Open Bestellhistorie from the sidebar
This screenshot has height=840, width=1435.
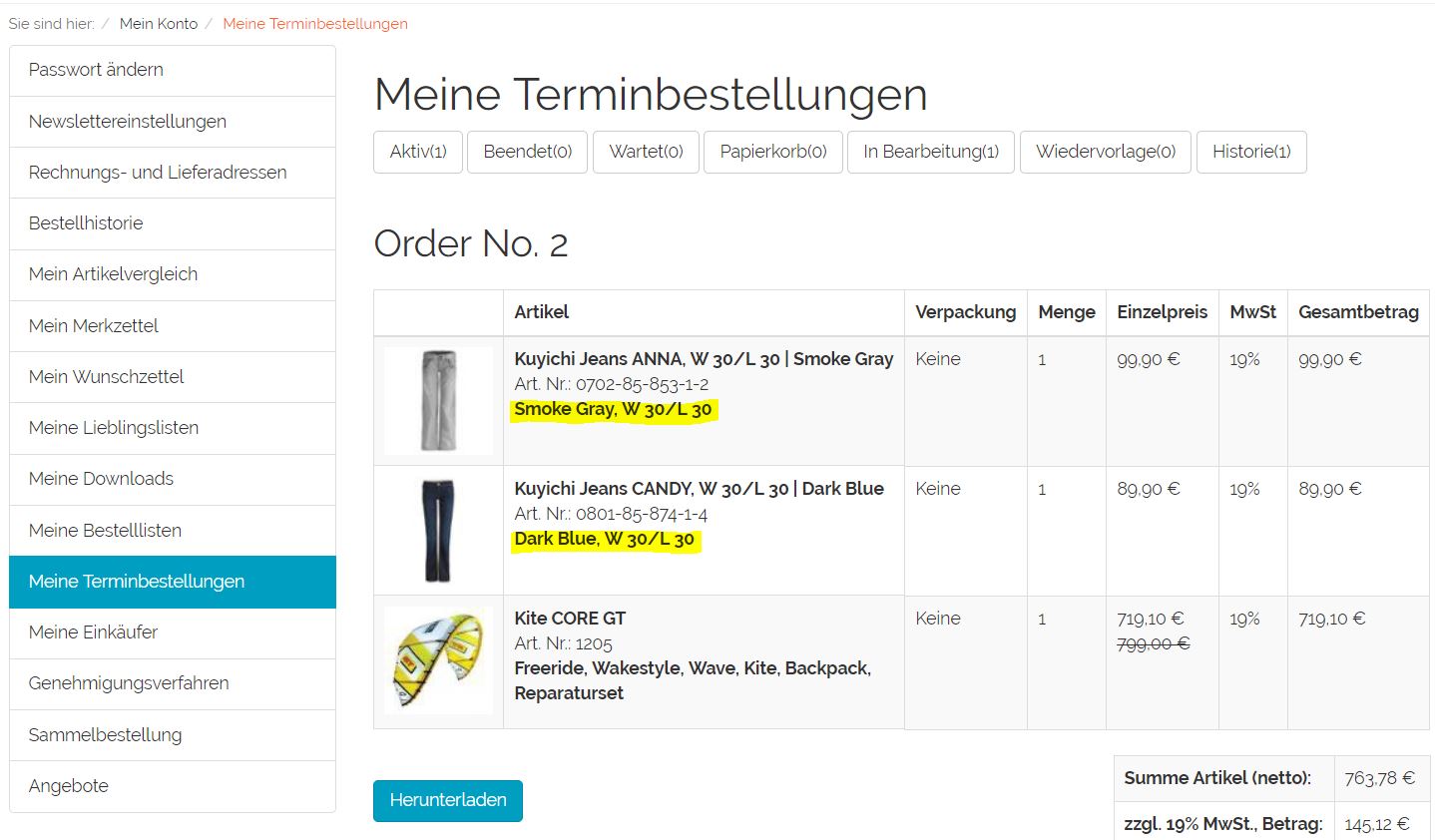click(86, 223)
